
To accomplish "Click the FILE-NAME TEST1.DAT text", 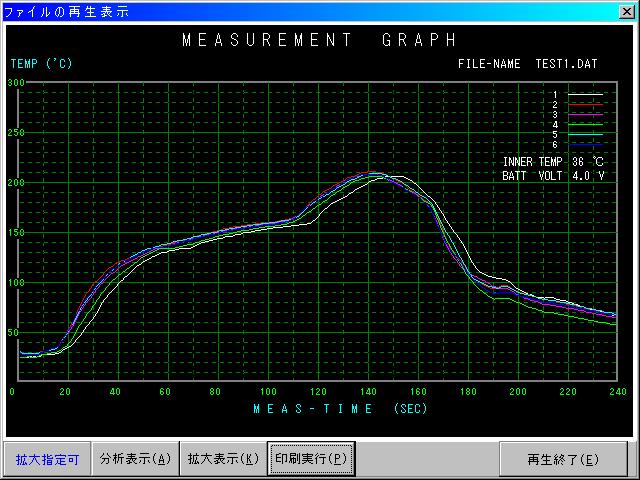I will pos(527,64).
